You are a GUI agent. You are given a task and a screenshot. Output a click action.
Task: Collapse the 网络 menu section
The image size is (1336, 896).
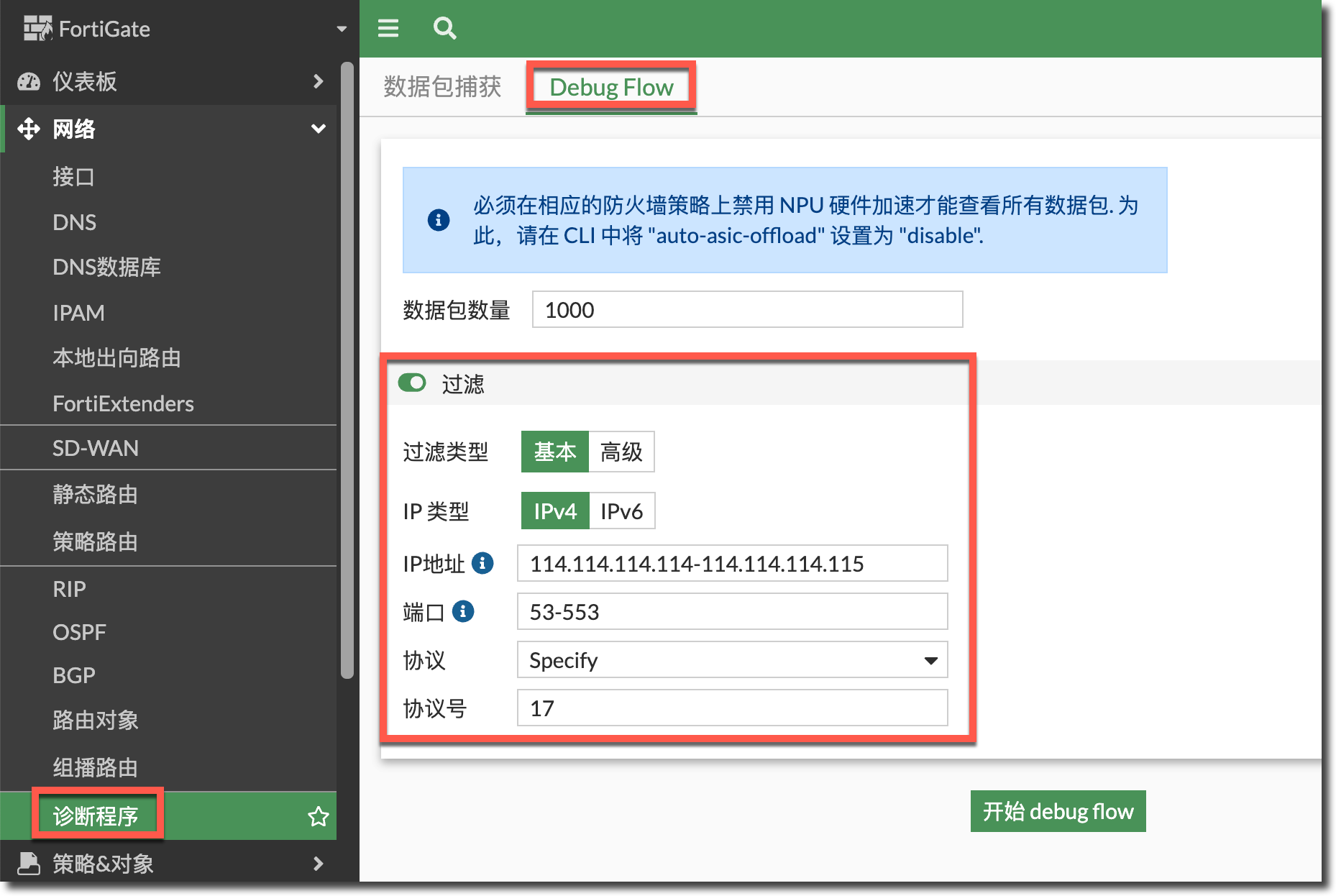(x=318, y=129)
